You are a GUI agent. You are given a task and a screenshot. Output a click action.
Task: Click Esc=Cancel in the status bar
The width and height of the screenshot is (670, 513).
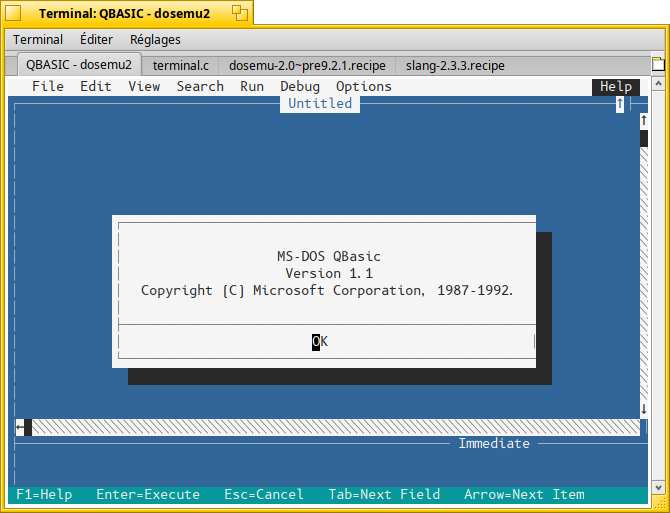tap(264, 495)
